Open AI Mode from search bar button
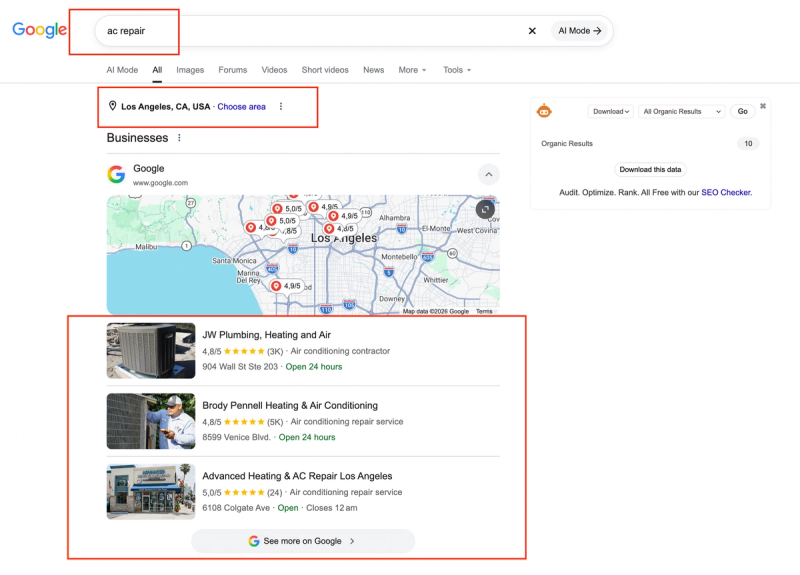Viewport: 800px width, 575px height. [x=579, y=31]
